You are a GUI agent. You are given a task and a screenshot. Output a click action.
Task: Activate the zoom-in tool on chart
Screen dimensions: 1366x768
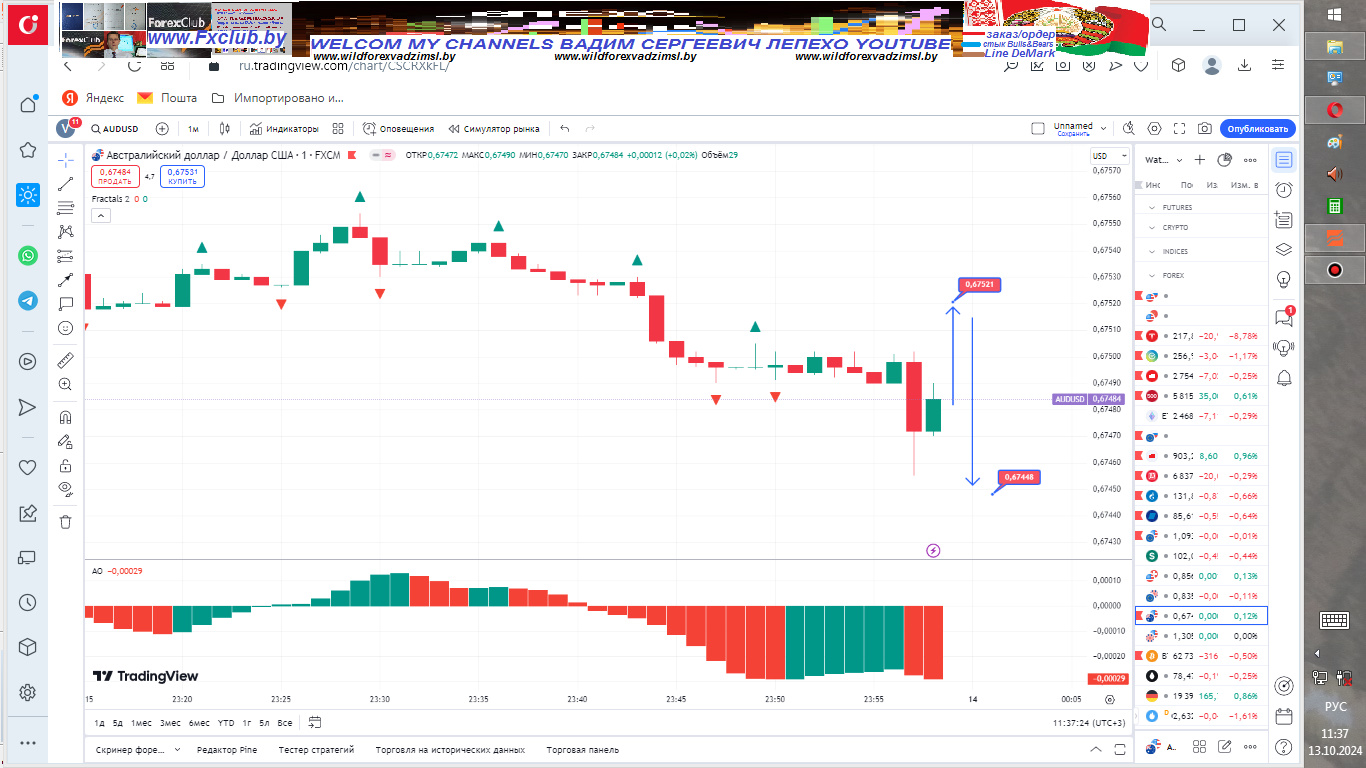(x=66, y=384)
